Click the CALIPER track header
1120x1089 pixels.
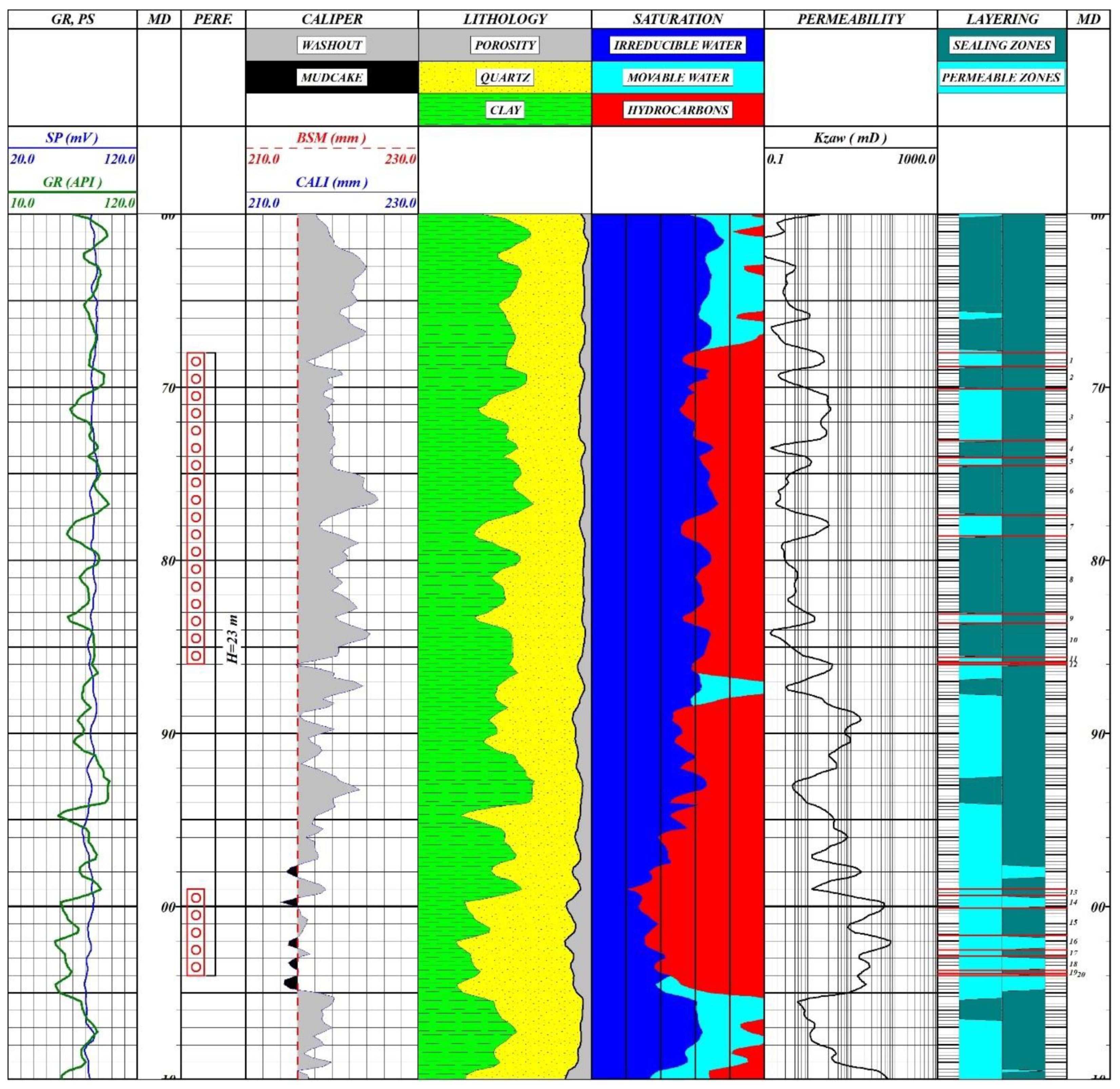[332, 19]
